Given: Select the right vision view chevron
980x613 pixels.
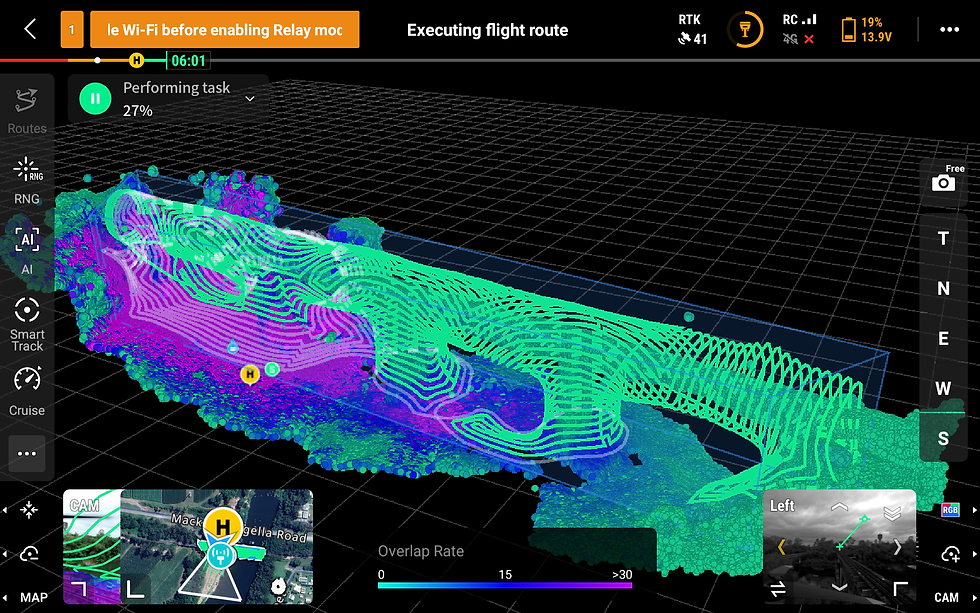Looking at the screenshot, I should click(898, 547).
